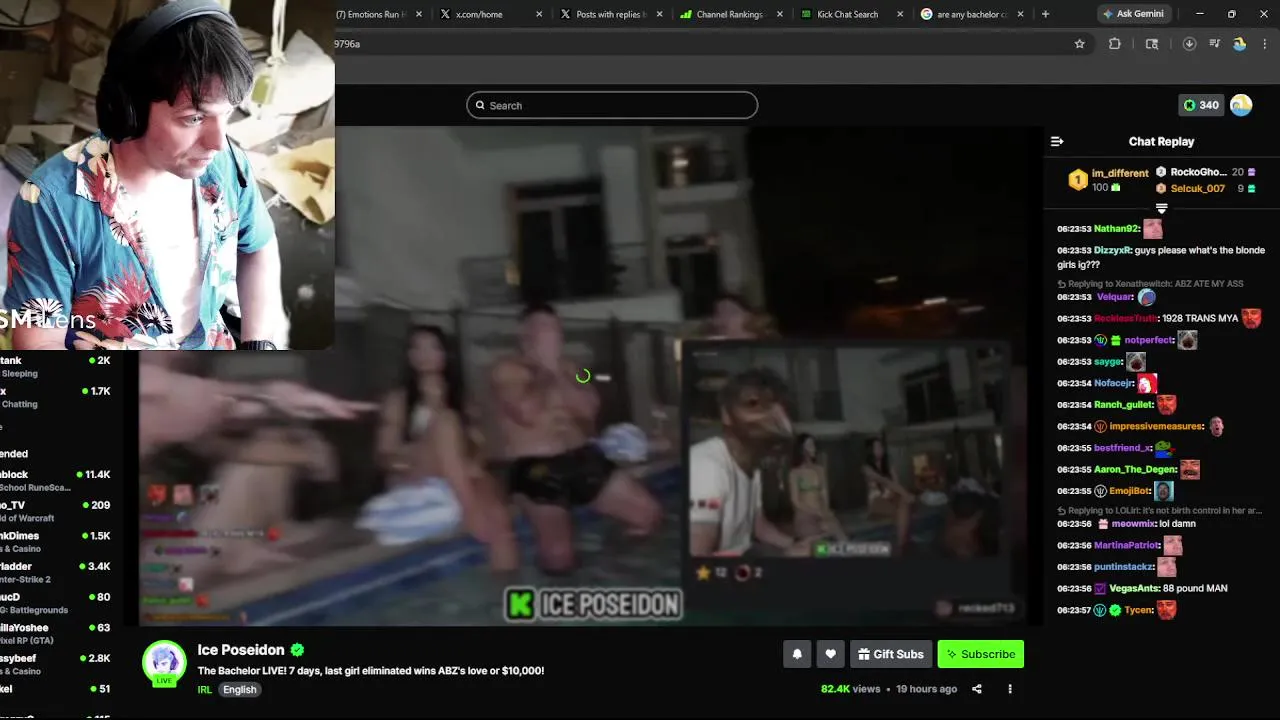Open sidebar channel with 1.7K viewers
The image size is (1280, 720).
pyautogui.click(x=56, y=397)
